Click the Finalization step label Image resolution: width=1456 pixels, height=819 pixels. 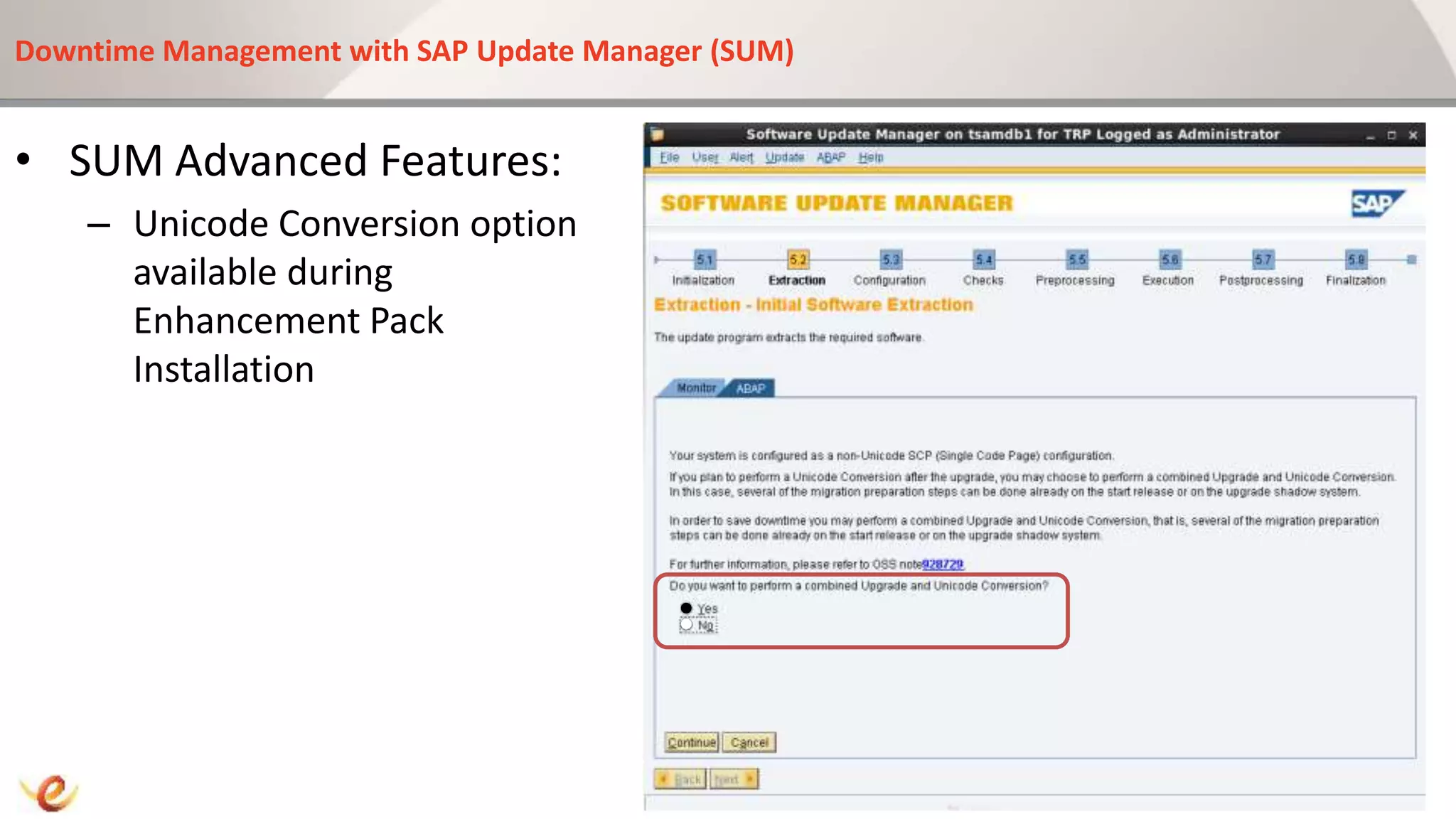1356,281
